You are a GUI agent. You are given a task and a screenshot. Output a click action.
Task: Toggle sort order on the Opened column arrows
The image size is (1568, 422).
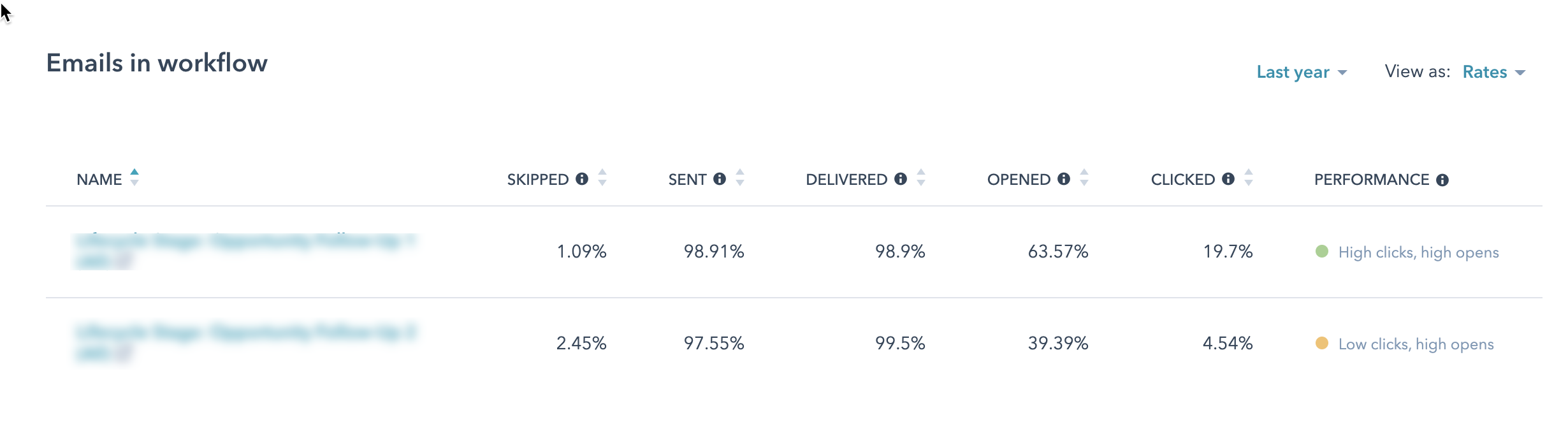[x=1084, y=178]
